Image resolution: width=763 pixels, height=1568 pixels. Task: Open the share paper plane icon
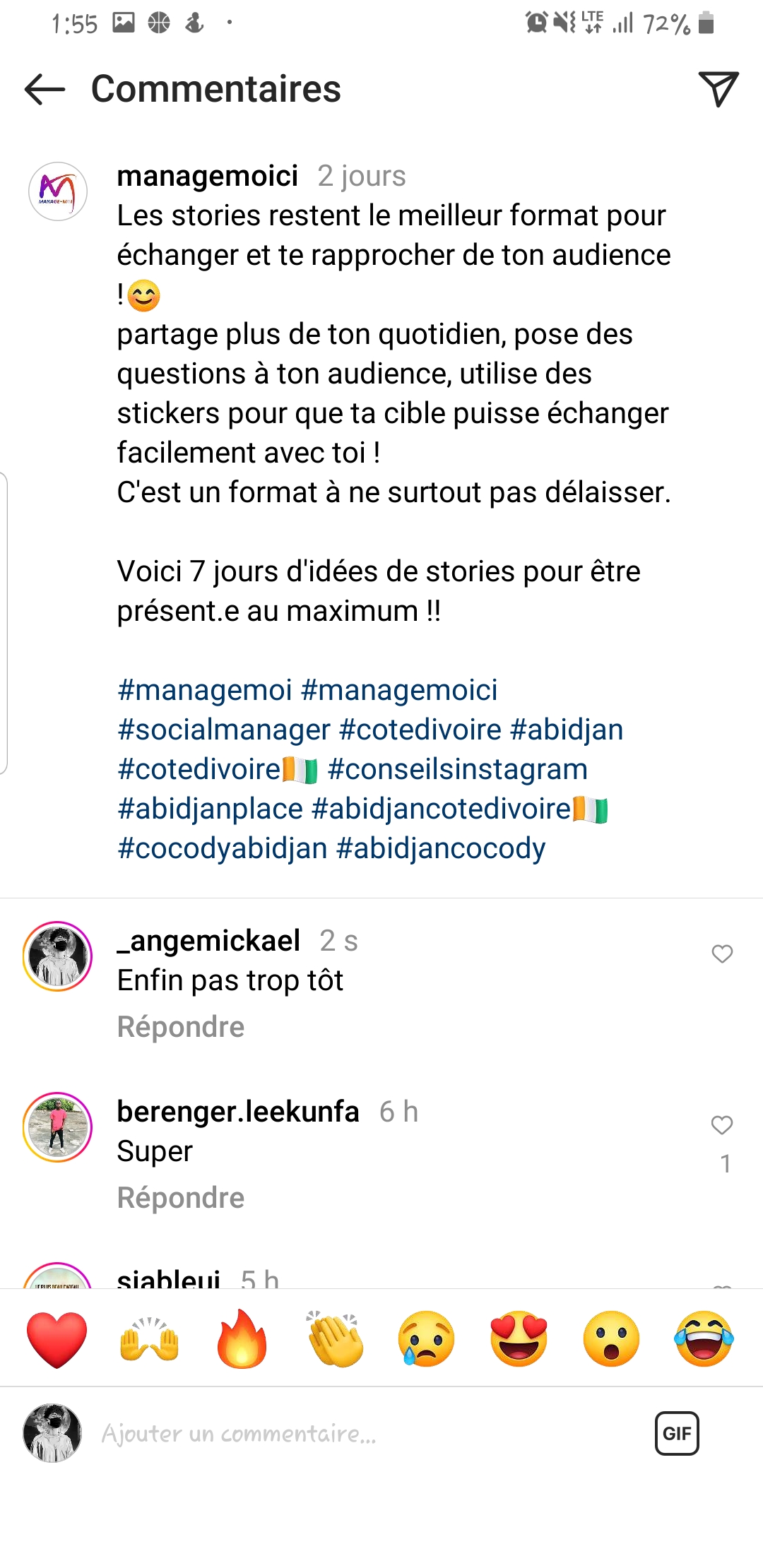[x=718, y=89]
